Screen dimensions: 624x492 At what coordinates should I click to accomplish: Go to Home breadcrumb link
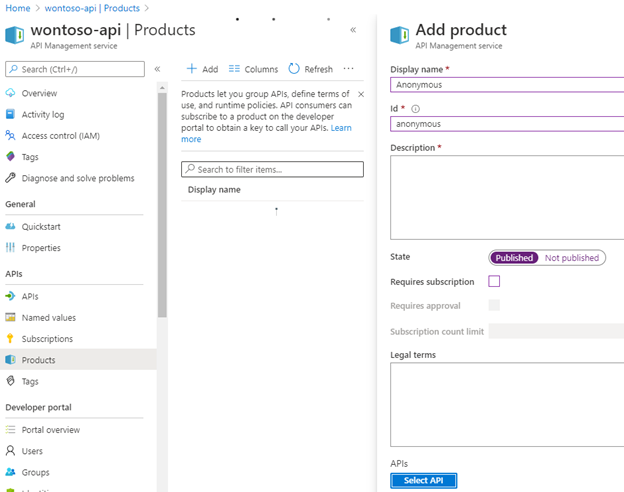point(18,8)
